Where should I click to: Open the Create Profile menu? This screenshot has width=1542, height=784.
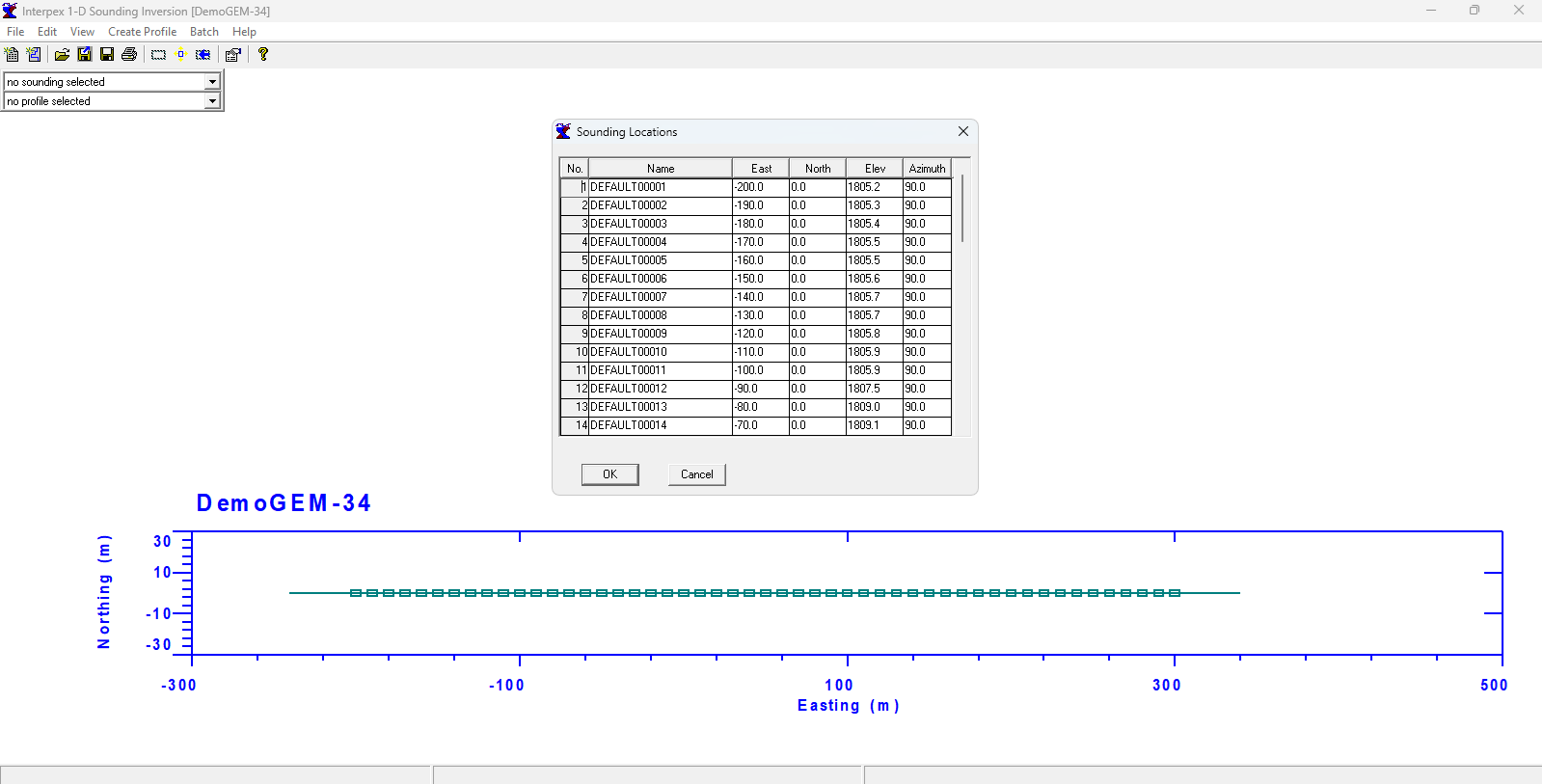click(143, 32)
